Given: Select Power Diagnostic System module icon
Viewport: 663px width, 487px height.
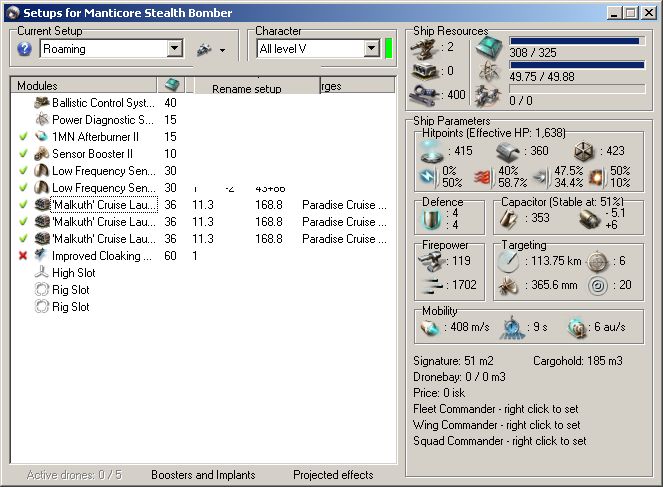Looking at the screenshot, I should tap(42, 120).
